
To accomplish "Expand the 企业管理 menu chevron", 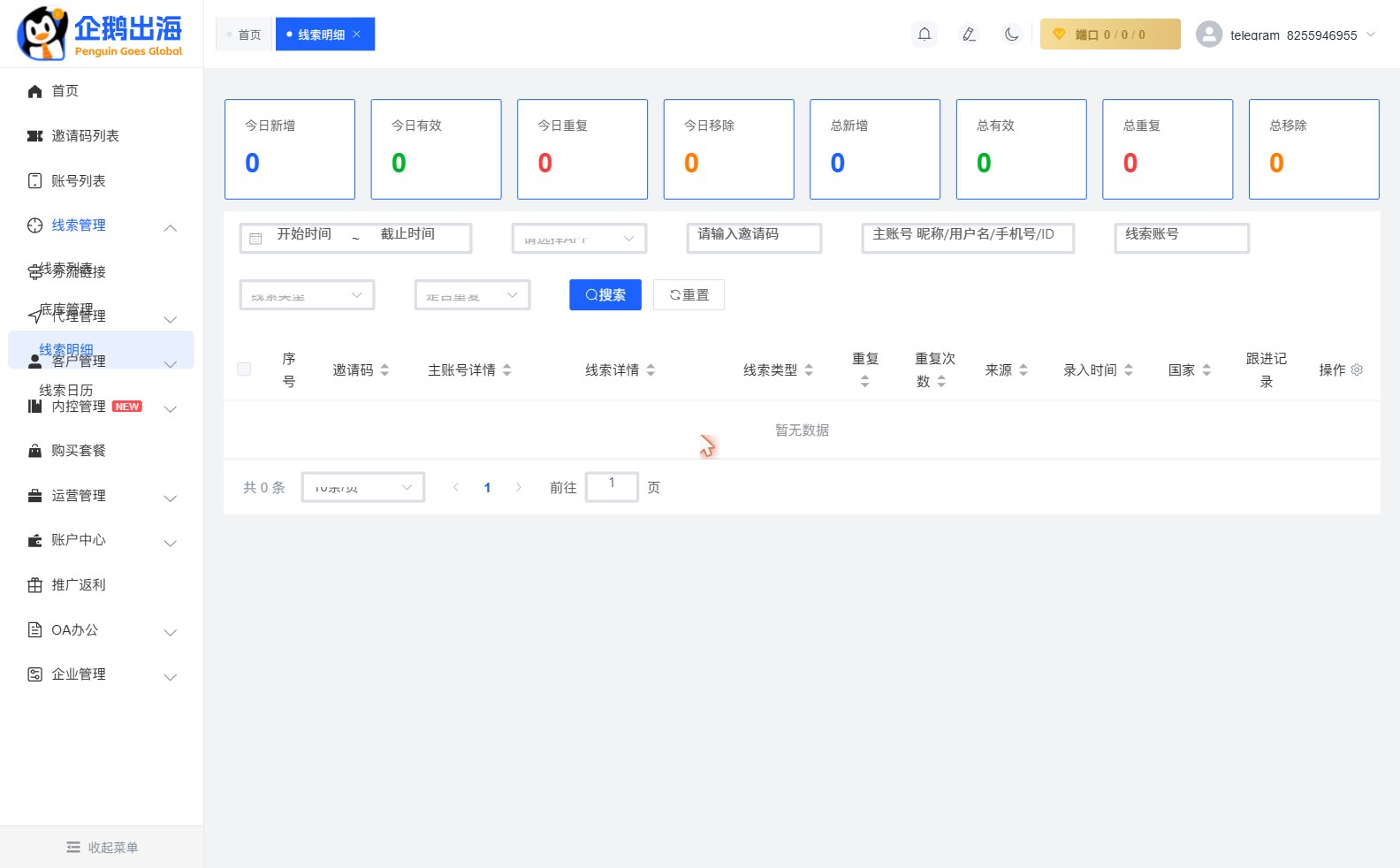I will [171, 677].
